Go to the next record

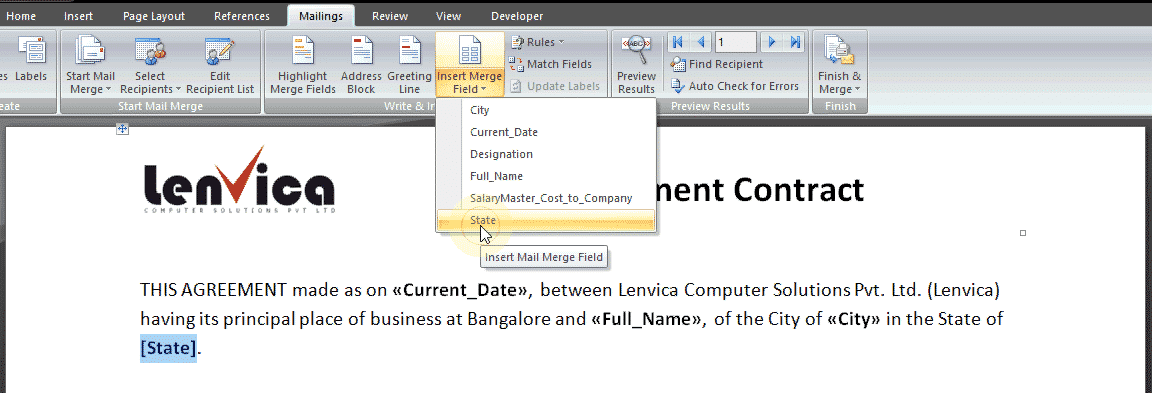[x=771, y=42]
